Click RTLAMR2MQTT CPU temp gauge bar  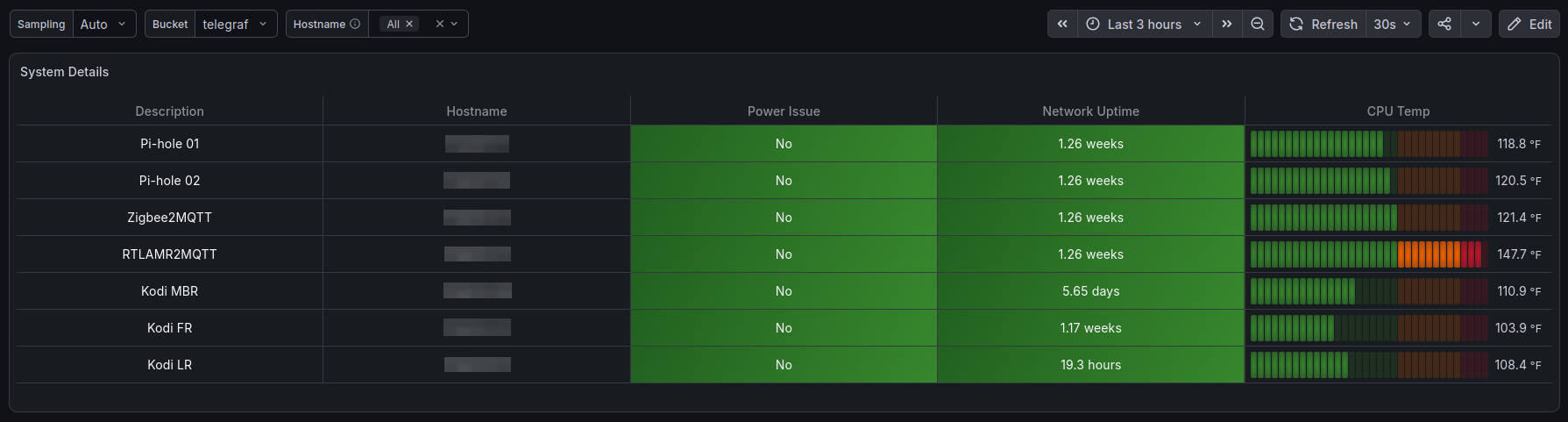click(1369, 254)
